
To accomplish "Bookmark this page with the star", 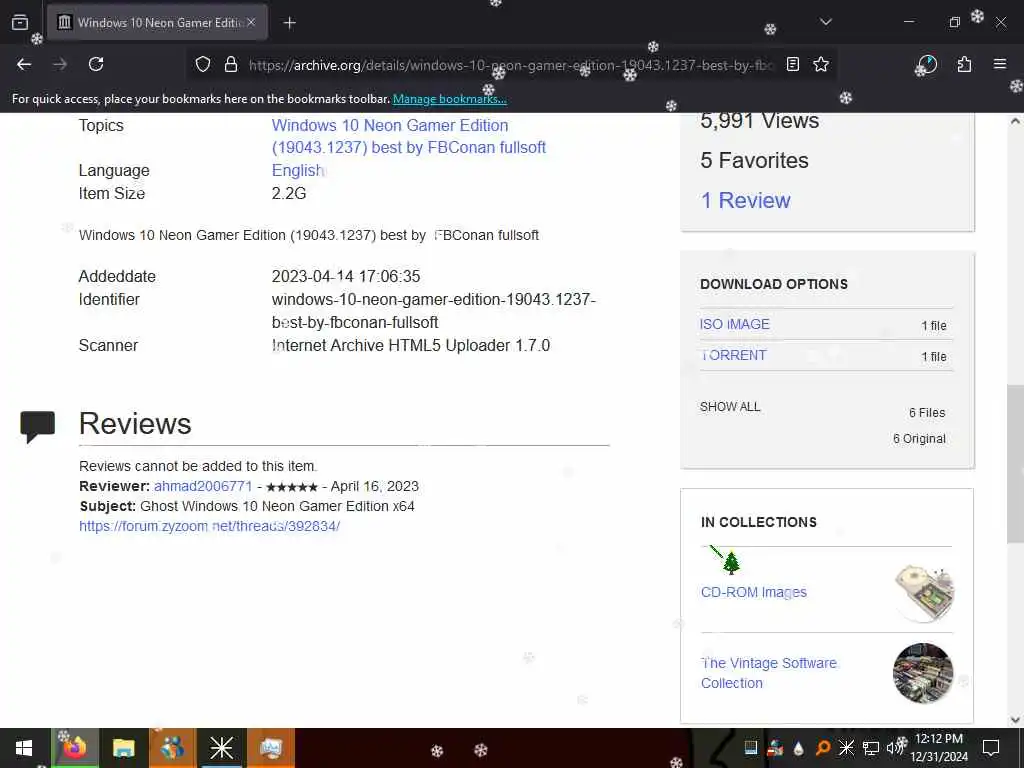I will pyautogui.click(x=821, y=64).
